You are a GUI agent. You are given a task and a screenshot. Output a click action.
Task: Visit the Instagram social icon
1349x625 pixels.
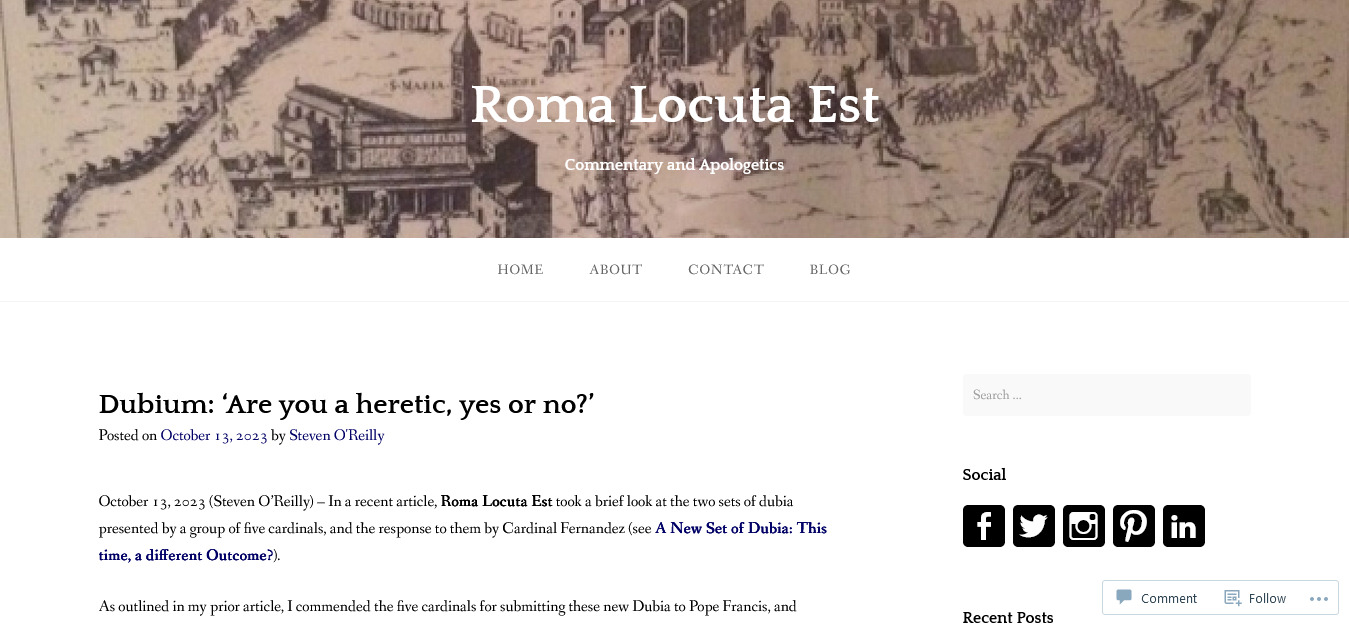[1083, 526]
